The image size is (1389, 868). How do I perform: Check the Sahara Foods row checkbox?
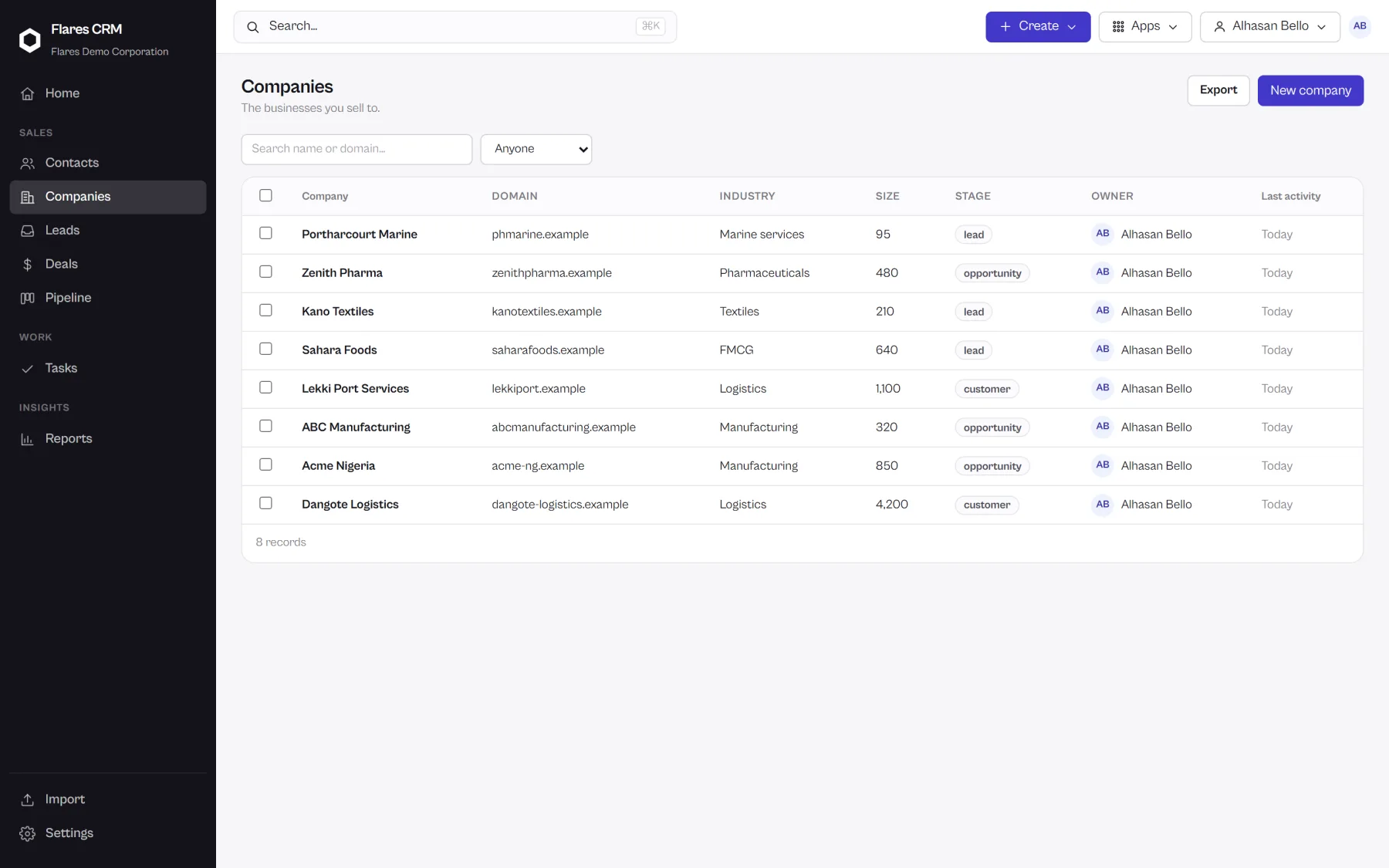(265, 349)
